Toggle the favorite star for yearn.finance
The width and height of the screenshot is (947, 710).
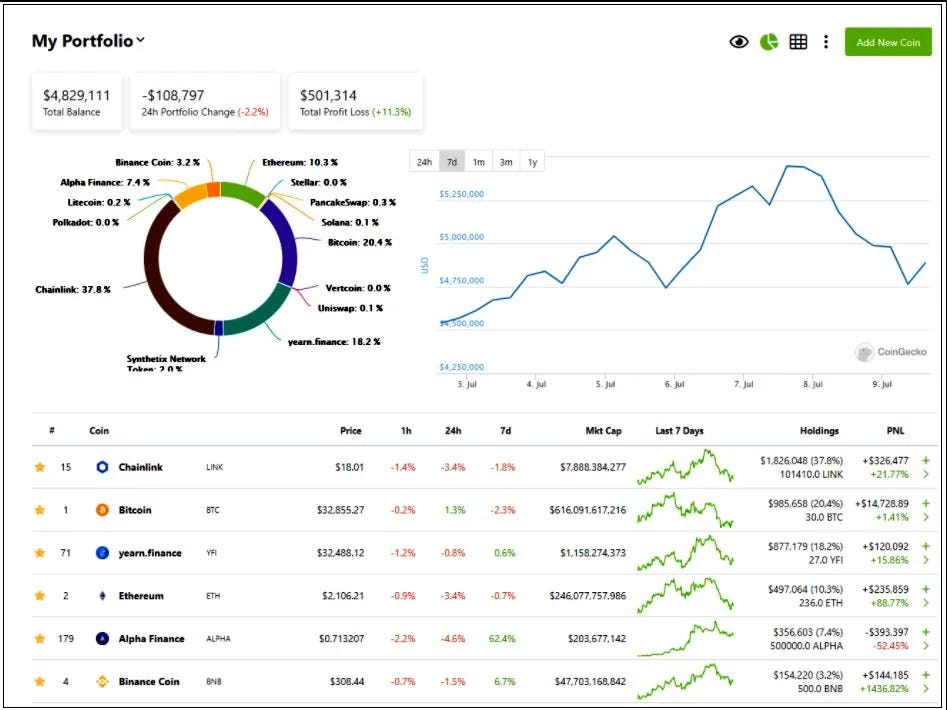click(40, 552)
